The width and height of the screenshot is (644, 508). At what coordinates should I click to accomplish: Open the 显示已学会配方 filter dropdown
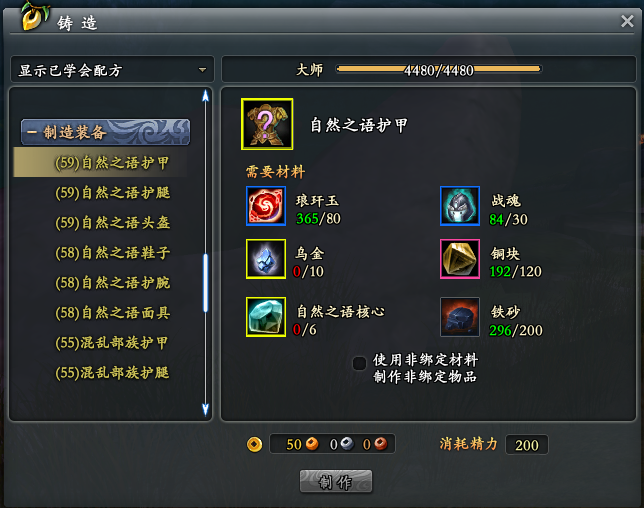point(112,70)
